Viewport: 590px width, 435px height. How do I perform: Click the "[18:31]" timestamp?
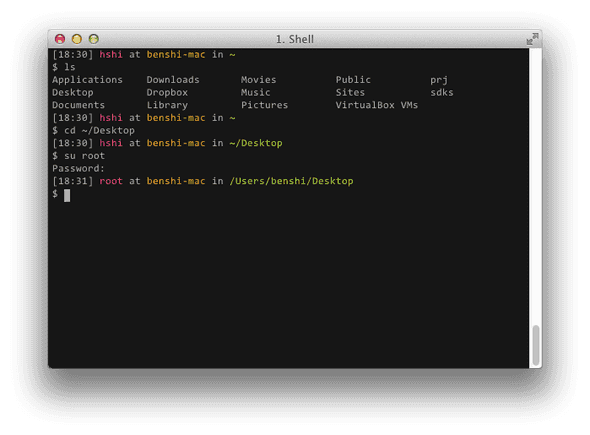(x=73, y=181)
